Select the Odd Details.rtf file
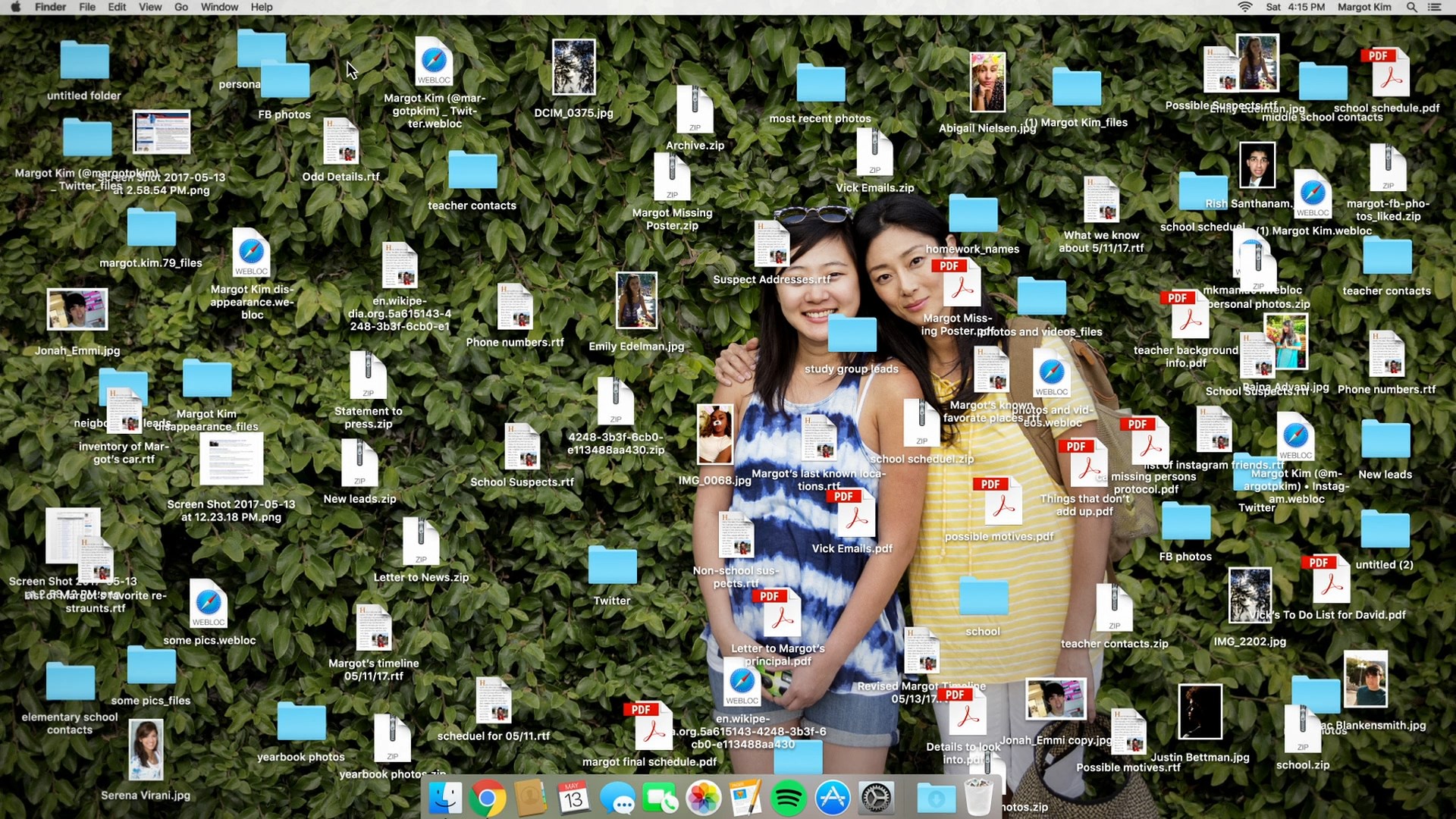 340,143
